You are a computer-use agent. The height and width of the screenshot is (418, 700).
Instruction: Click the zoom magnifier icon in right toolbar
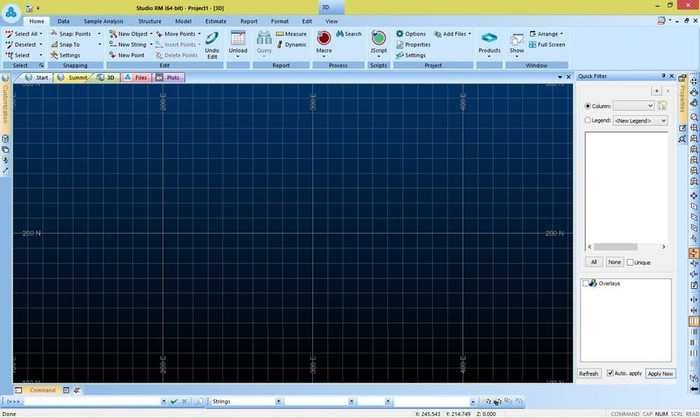[694, 117]
